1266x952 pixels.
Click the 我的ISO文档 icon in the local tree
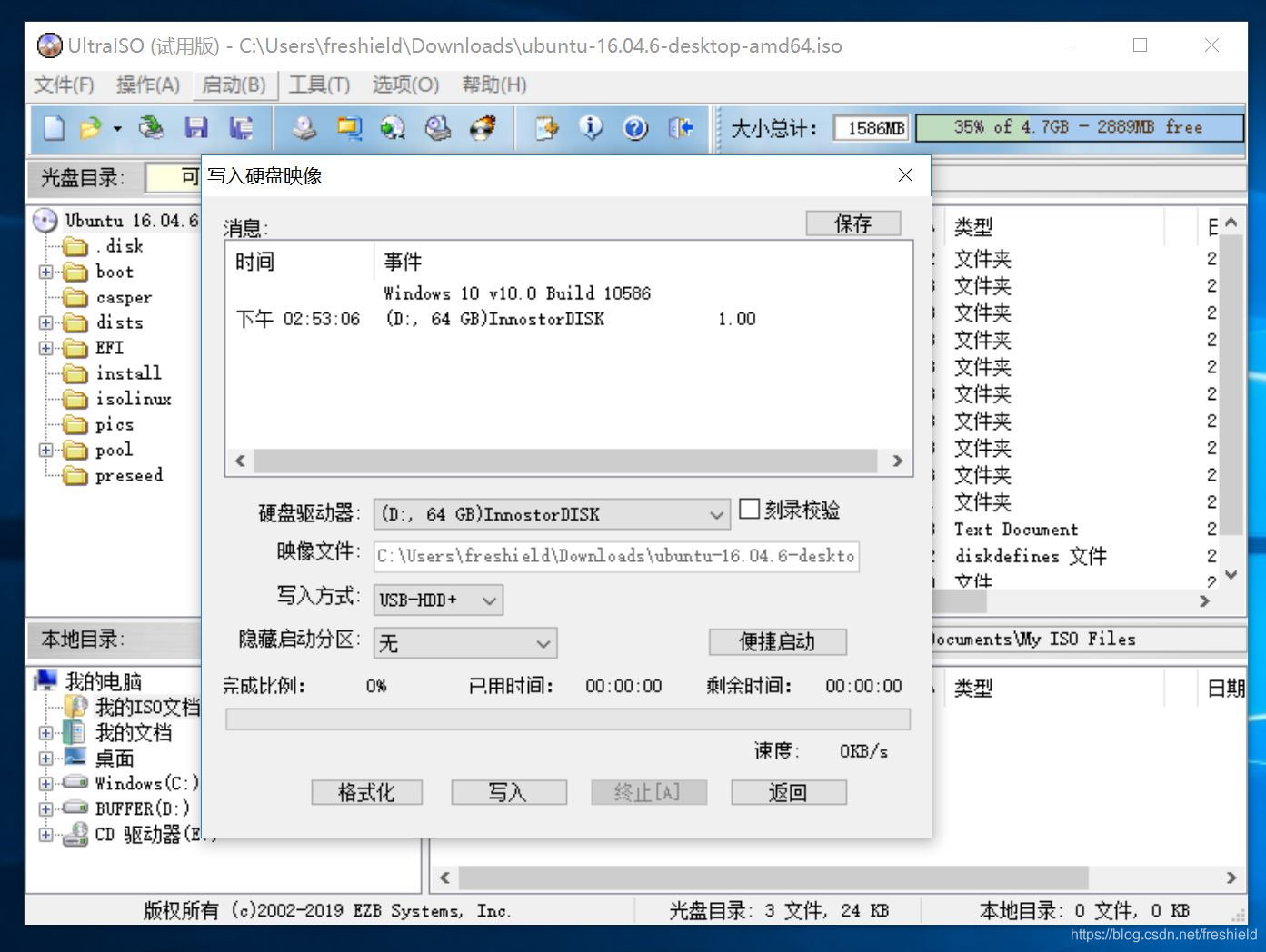(x=76, y=706)
